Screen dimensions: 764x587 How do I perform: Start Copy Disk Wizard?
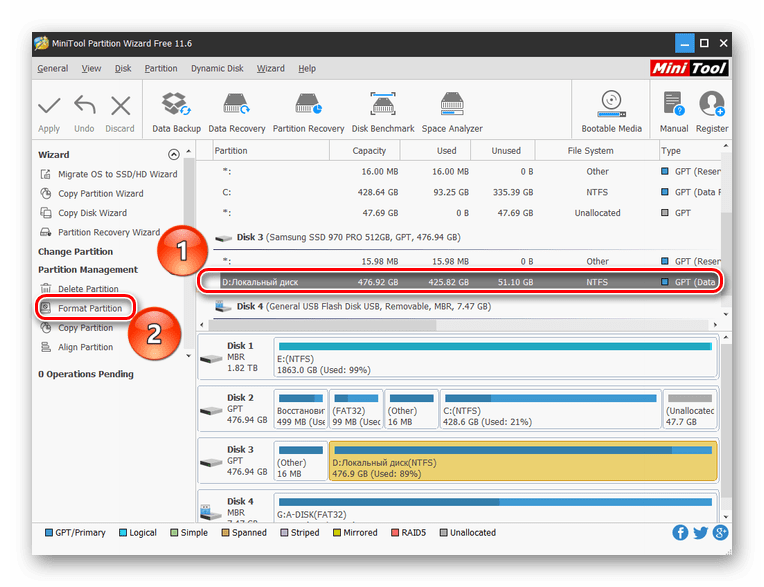(x=83, y=213)
